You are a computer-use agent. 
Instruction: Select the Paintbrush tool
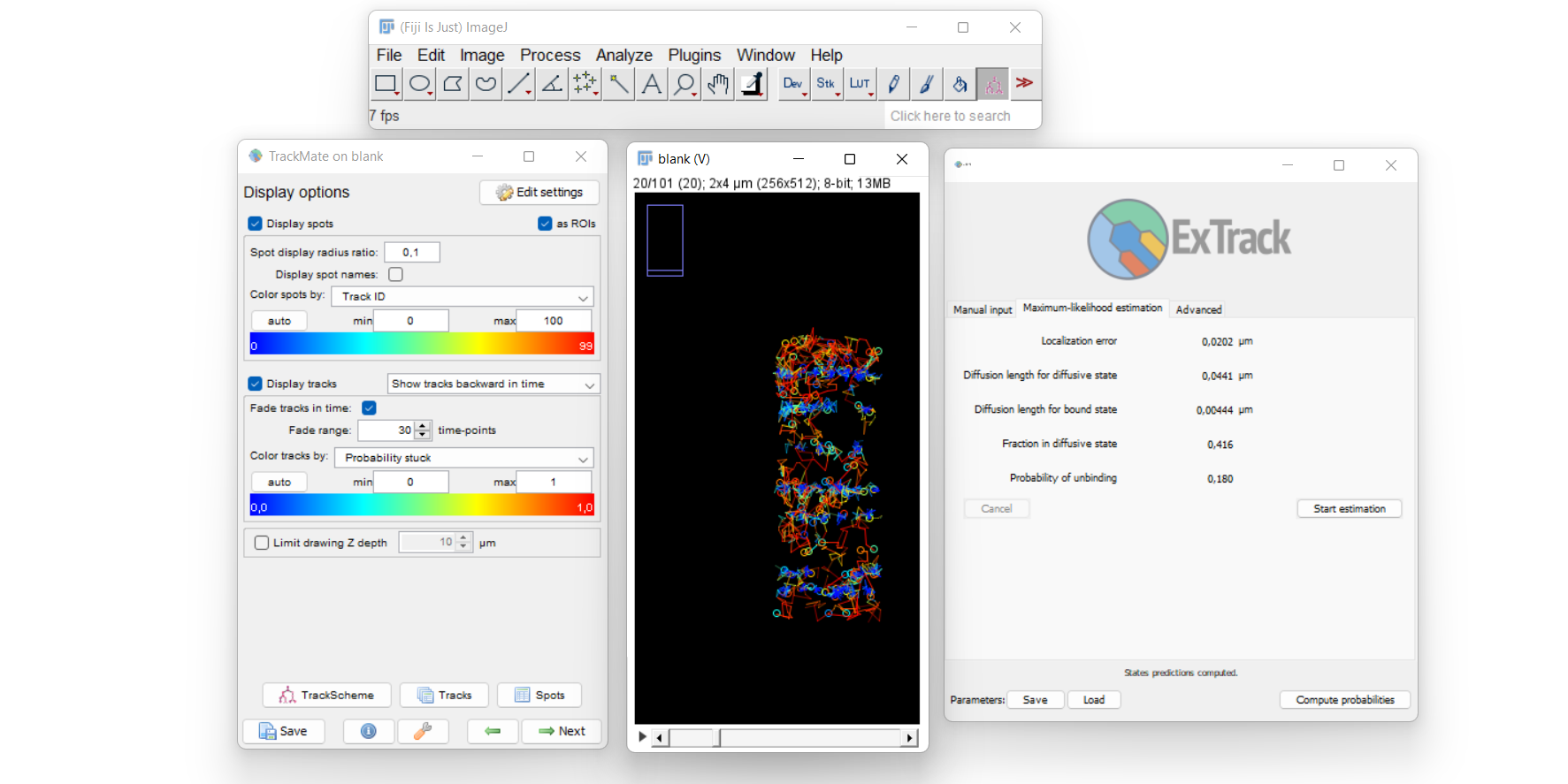pos(926,84)
